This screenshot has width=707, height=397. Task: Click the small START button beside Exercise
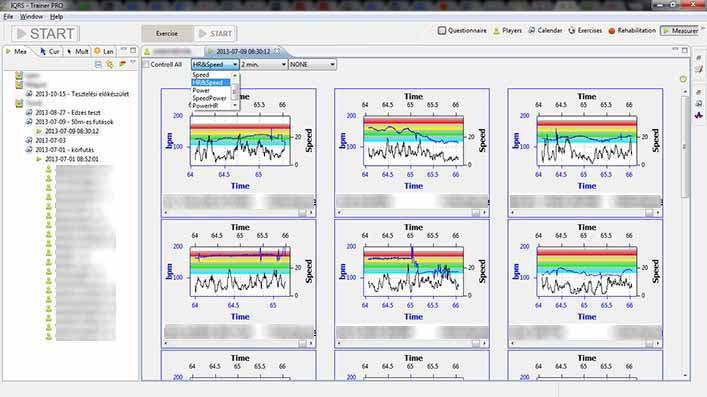215,33
